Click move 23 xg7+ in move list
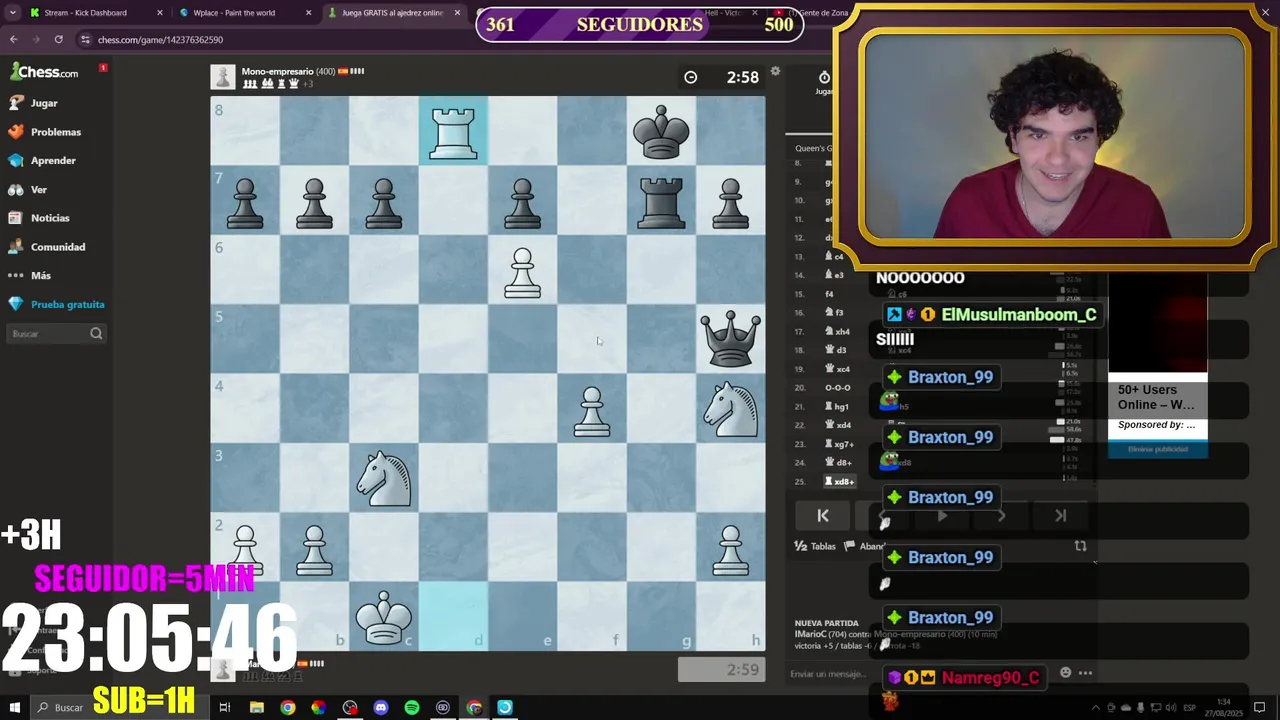The width and height of the screenshot is (1280, 720). point(839,444)
